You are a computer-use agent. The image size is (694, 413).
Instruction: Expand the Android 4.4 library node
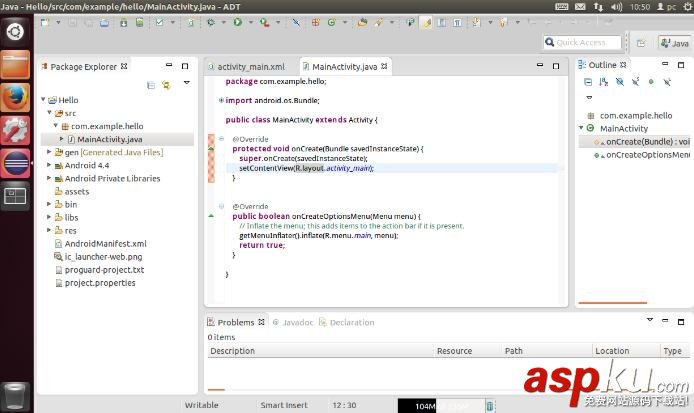click(49, 165)
